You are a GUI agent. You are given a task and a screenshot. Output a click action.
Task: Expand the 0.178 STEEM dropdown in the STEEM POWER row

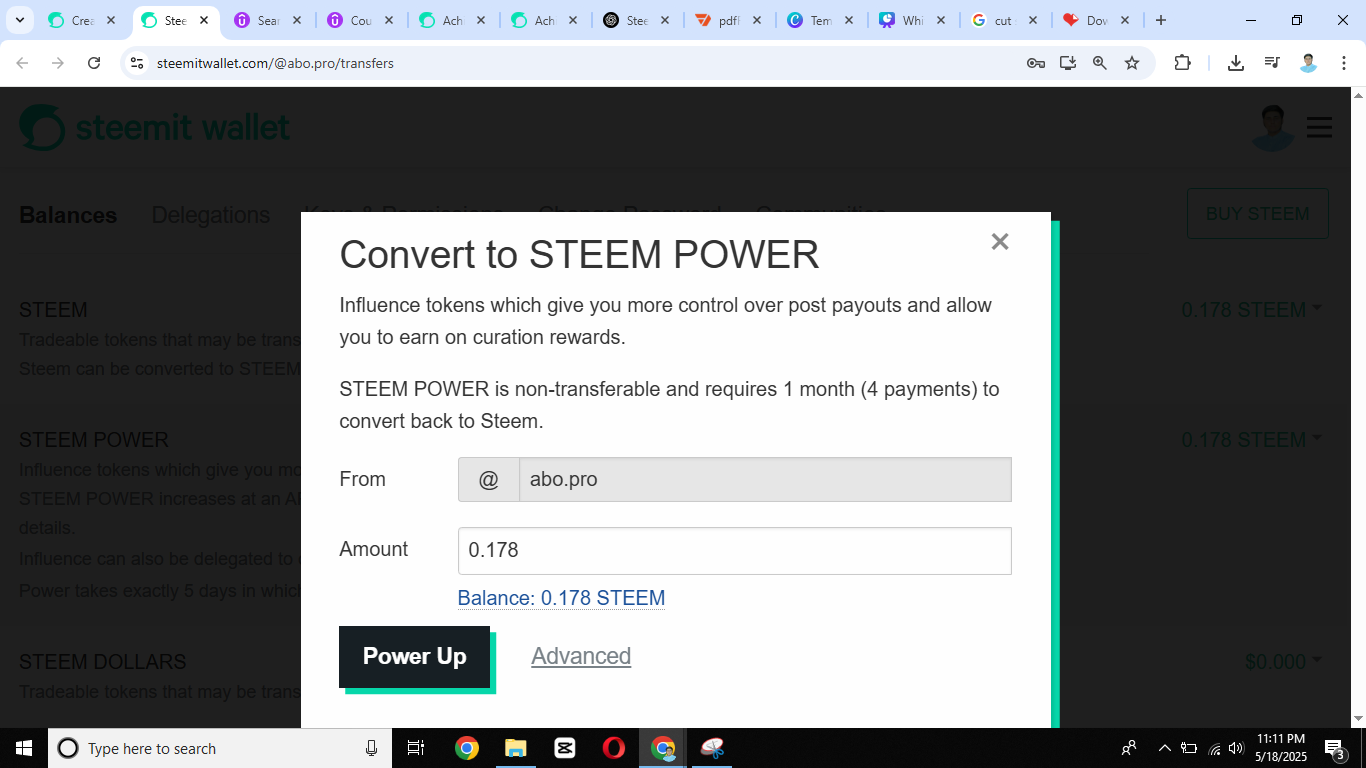tap(1251, 440)
